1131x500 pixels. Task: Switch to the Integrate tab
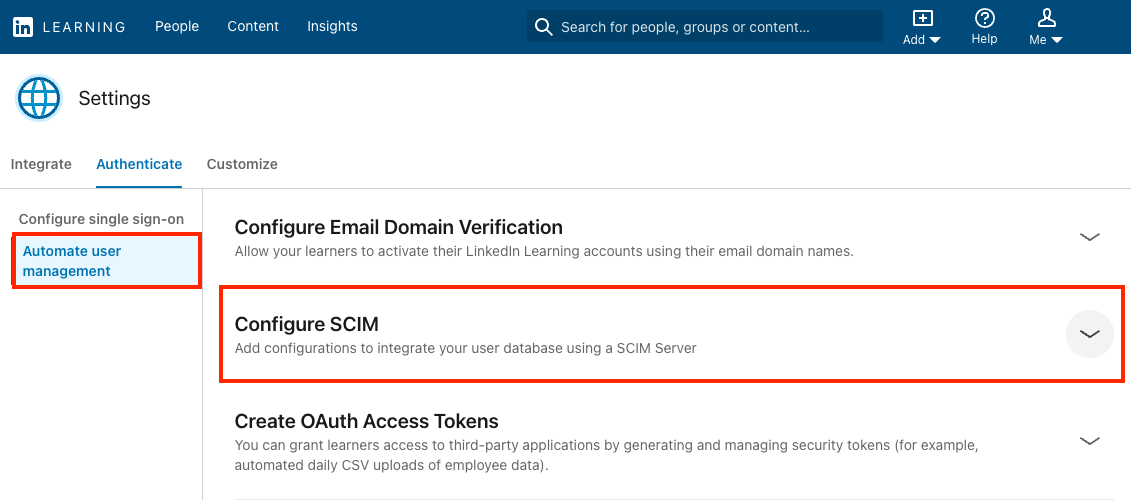[x=41, y=164]
